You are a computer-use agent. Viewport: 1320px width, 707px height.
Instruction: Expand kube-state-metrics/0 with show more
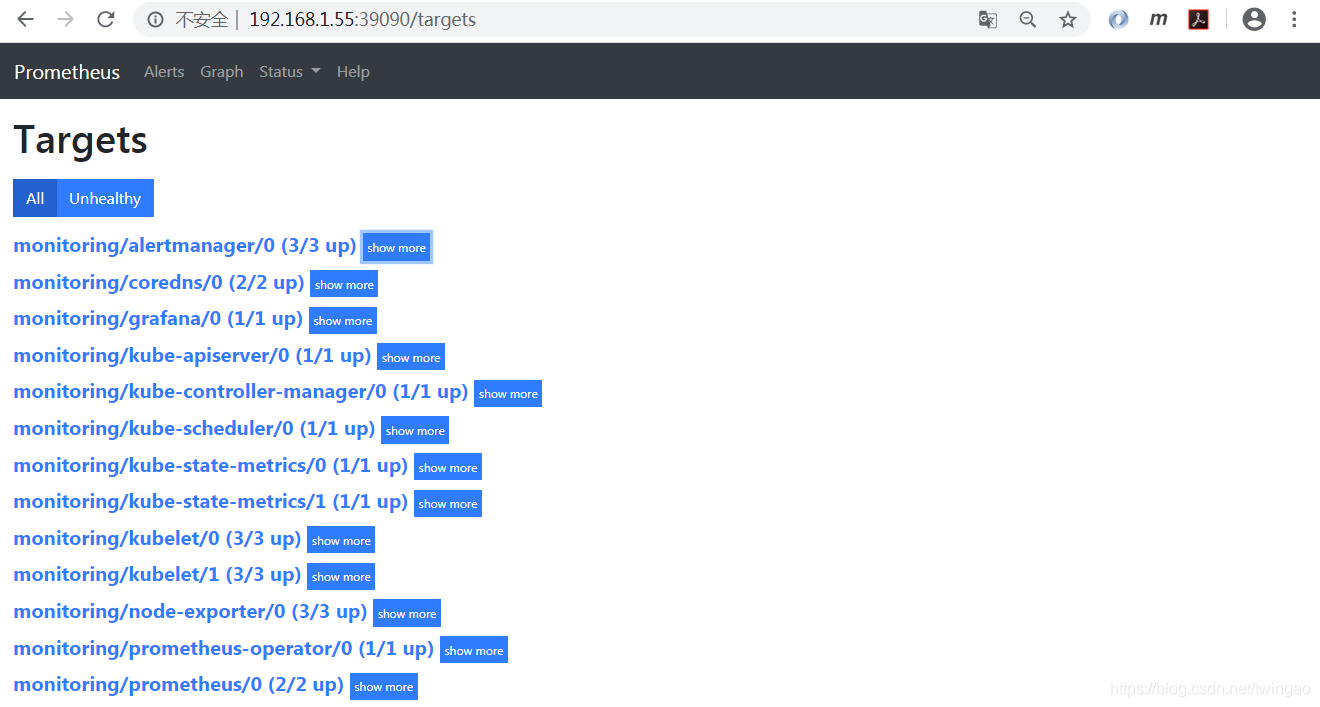pyautogui.click(x=448, y=467)
